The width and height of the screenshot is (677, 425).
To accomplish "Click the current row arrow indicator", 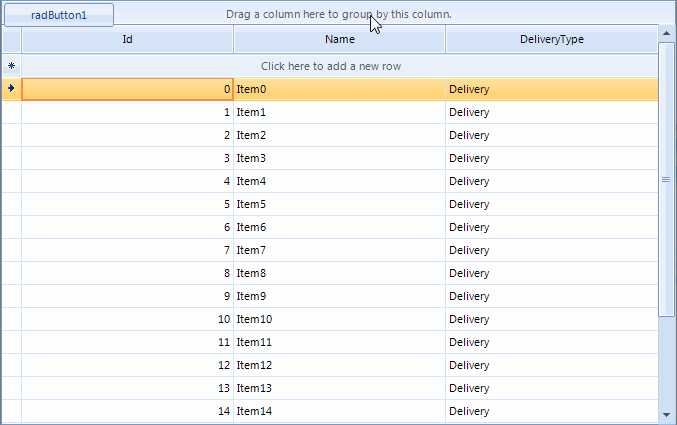I will (x=11, y=89).
